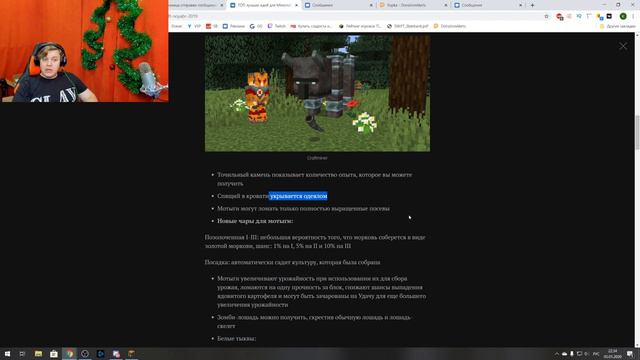This screenshot has width=640, height=360.
Task: Switch to the Minecraft ideas tab
Action: click(264, 5)
